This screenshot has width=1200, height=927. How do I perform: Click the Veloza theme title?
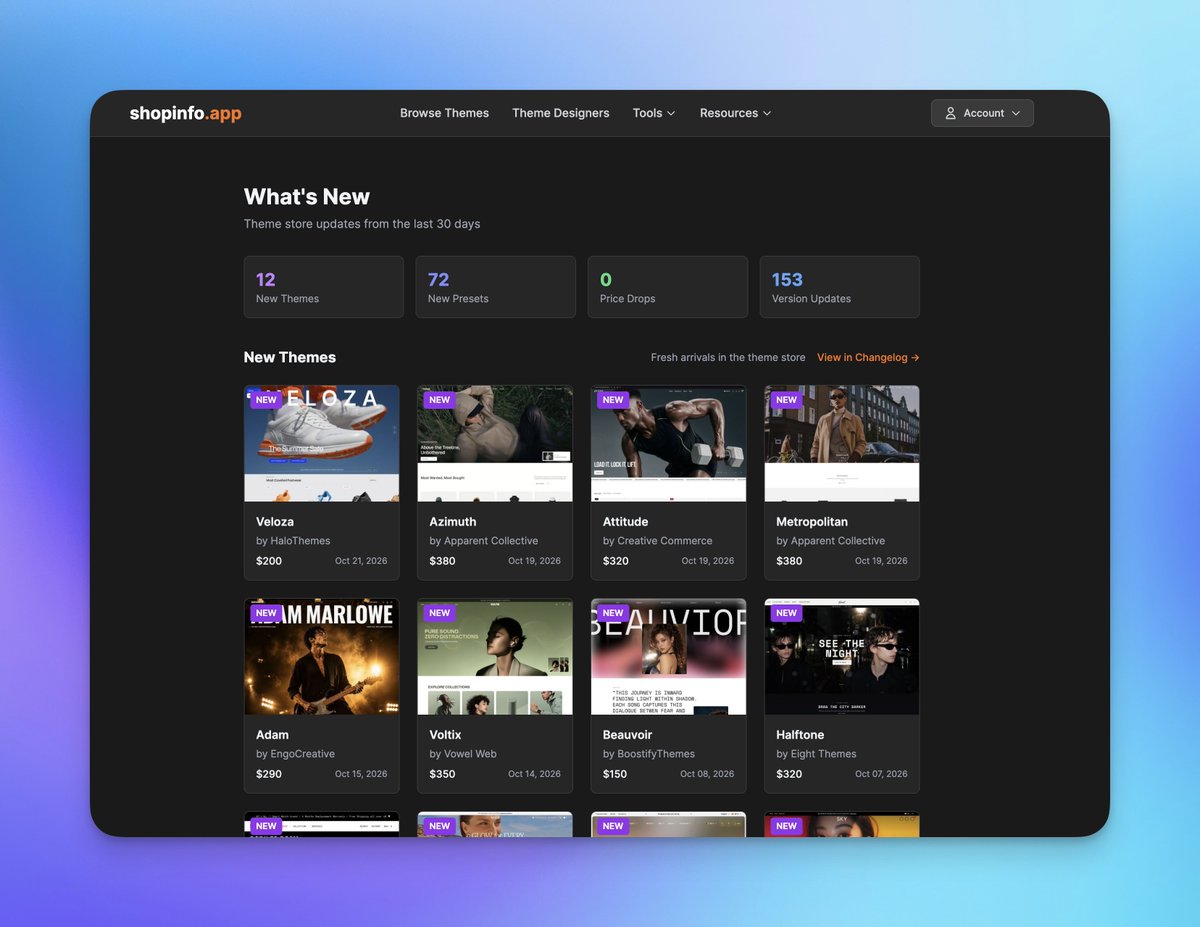[275, 521]
